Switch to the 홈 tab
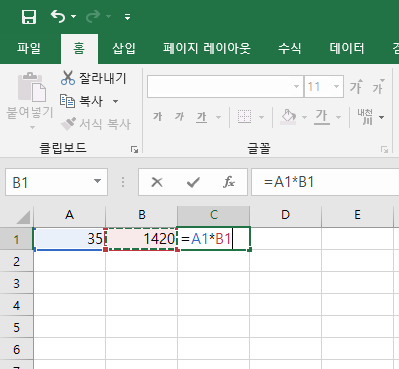Screen dimensions: 399x369 point(79,48)
